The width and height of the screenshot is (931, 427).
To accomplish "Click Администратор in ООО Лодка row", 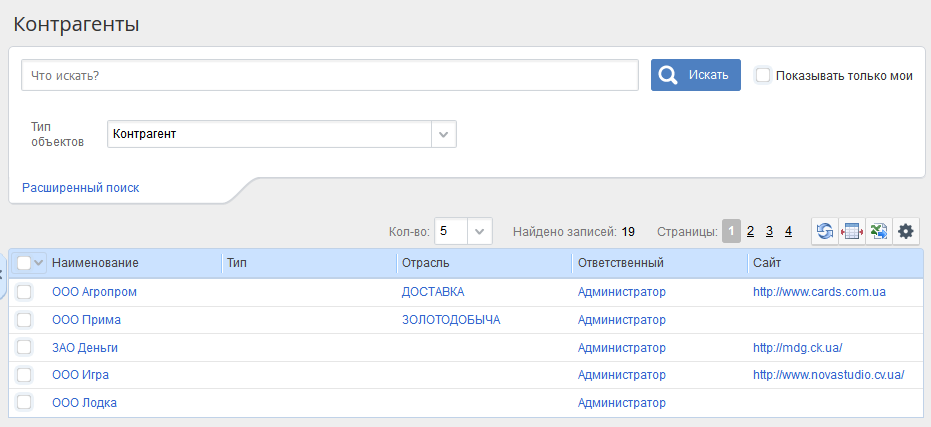I will coord(622,403).
